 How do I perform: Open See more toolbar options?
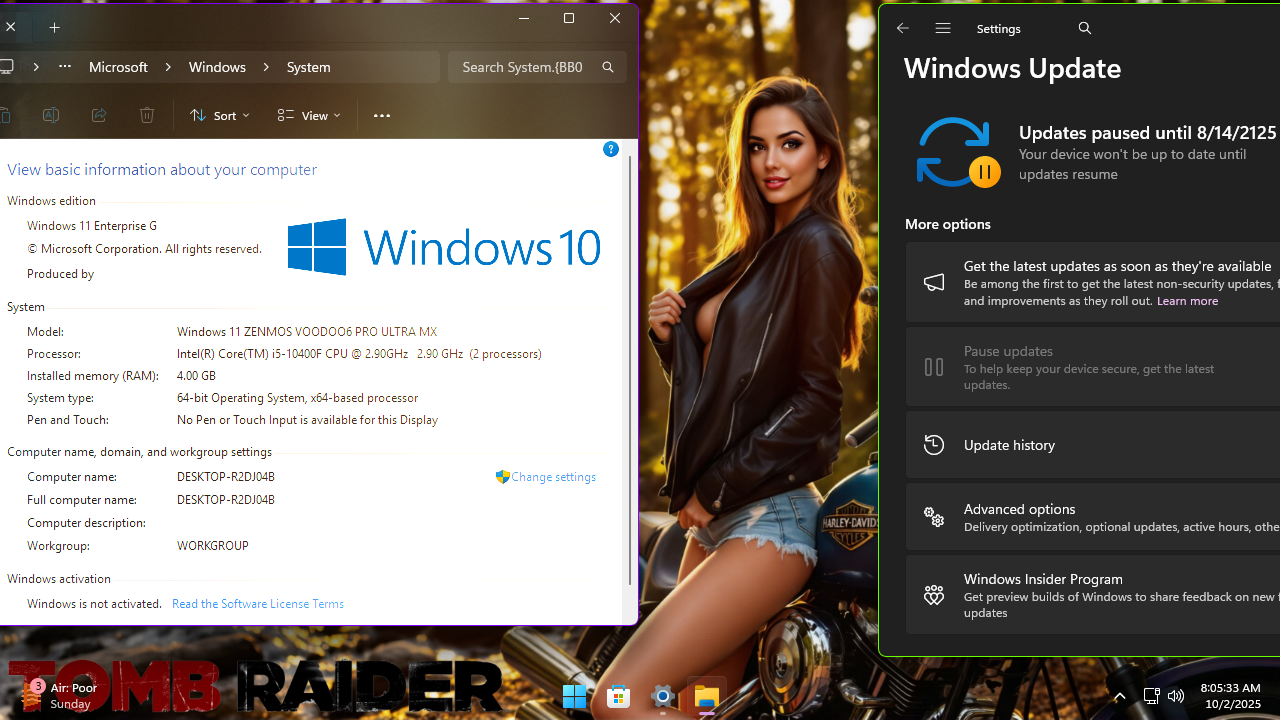pos(382,115)
